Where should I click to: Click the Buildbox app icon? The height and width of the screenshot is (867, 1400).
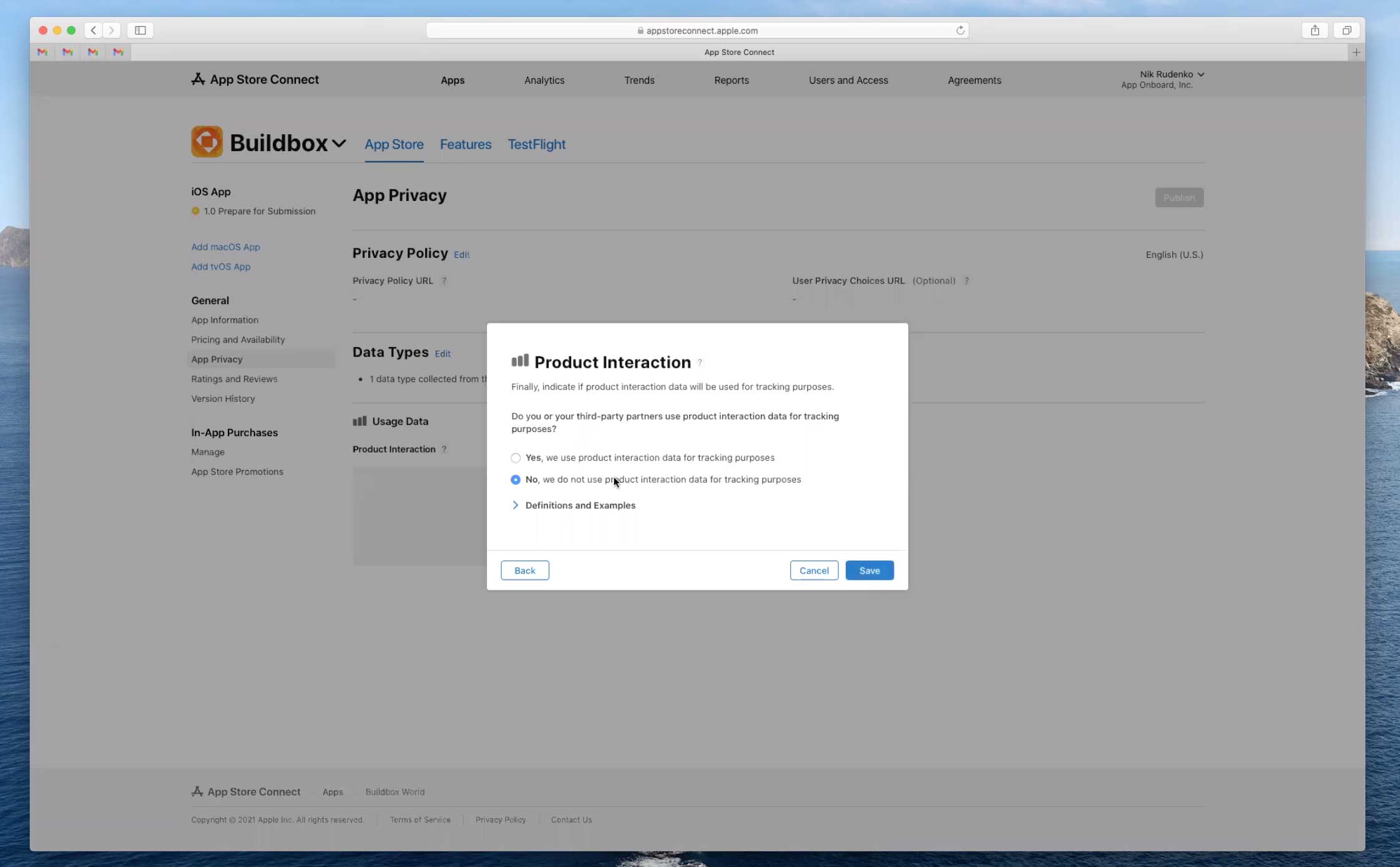[x=207, y=142]
